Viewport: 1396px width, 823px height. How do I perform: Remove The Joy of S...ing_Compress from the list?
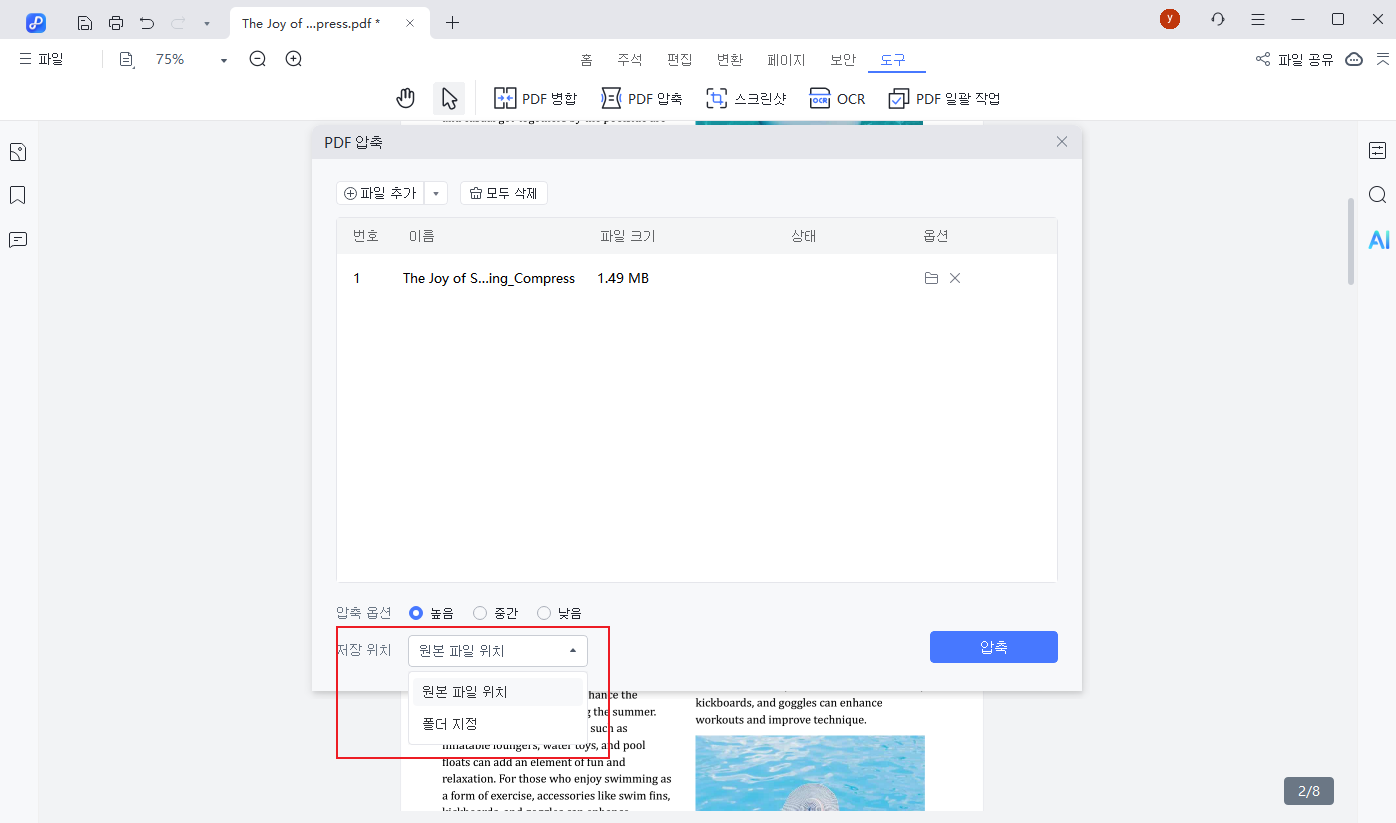coord(955,278)
